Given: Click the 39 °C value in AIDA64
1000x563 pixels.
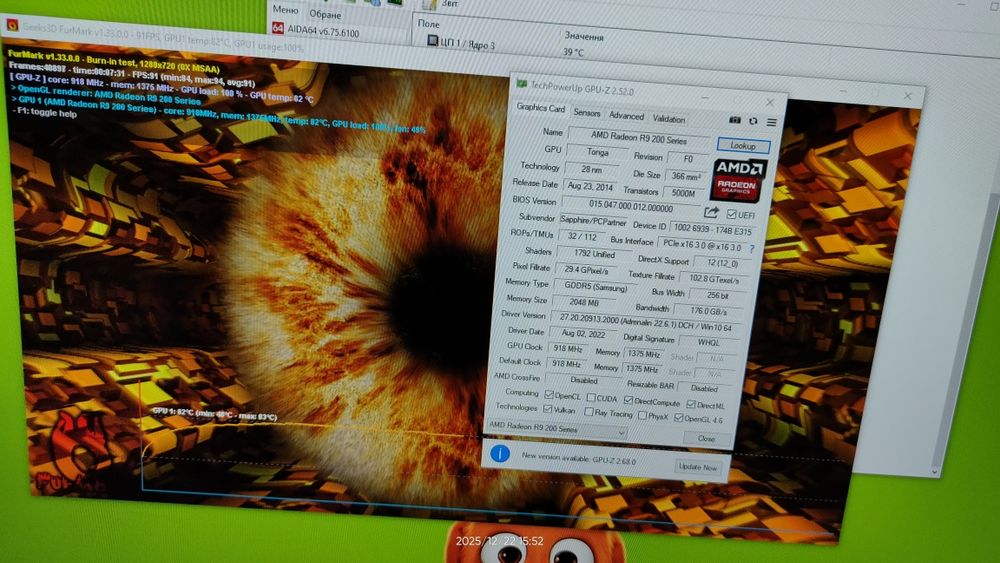Looking at the screenshot, I should coord(573,52).
